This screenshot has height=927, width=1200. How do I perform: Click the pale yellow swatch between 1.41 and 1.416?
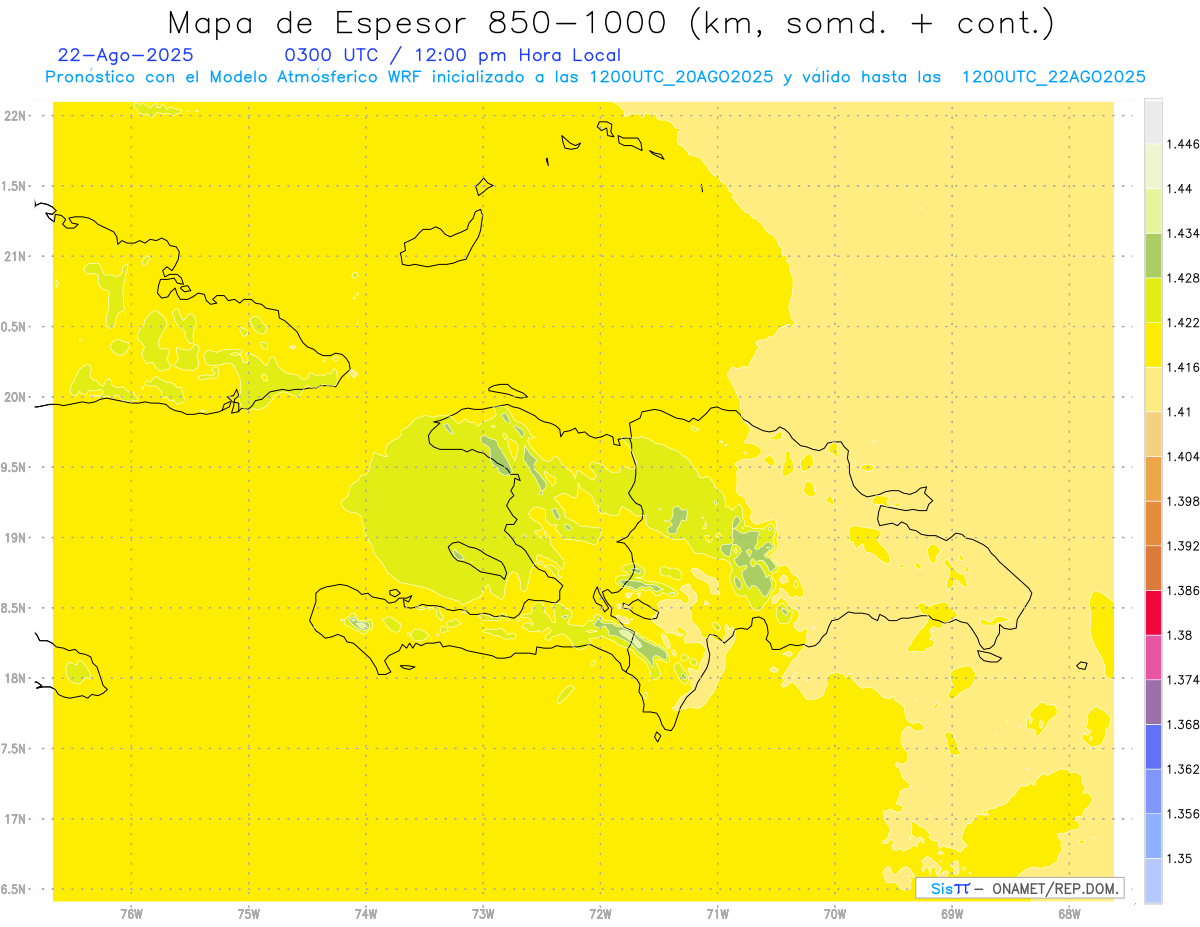coord(1153,389)
